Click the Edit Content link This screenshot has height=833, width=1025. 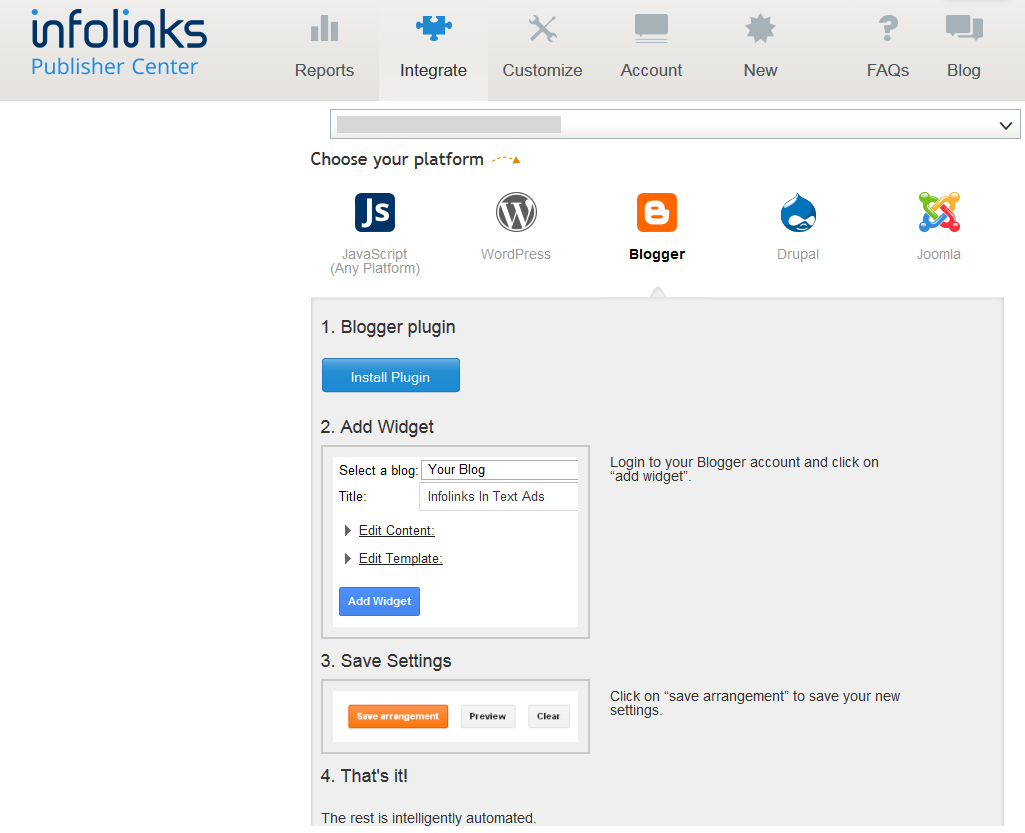click(x=397, y=531)
